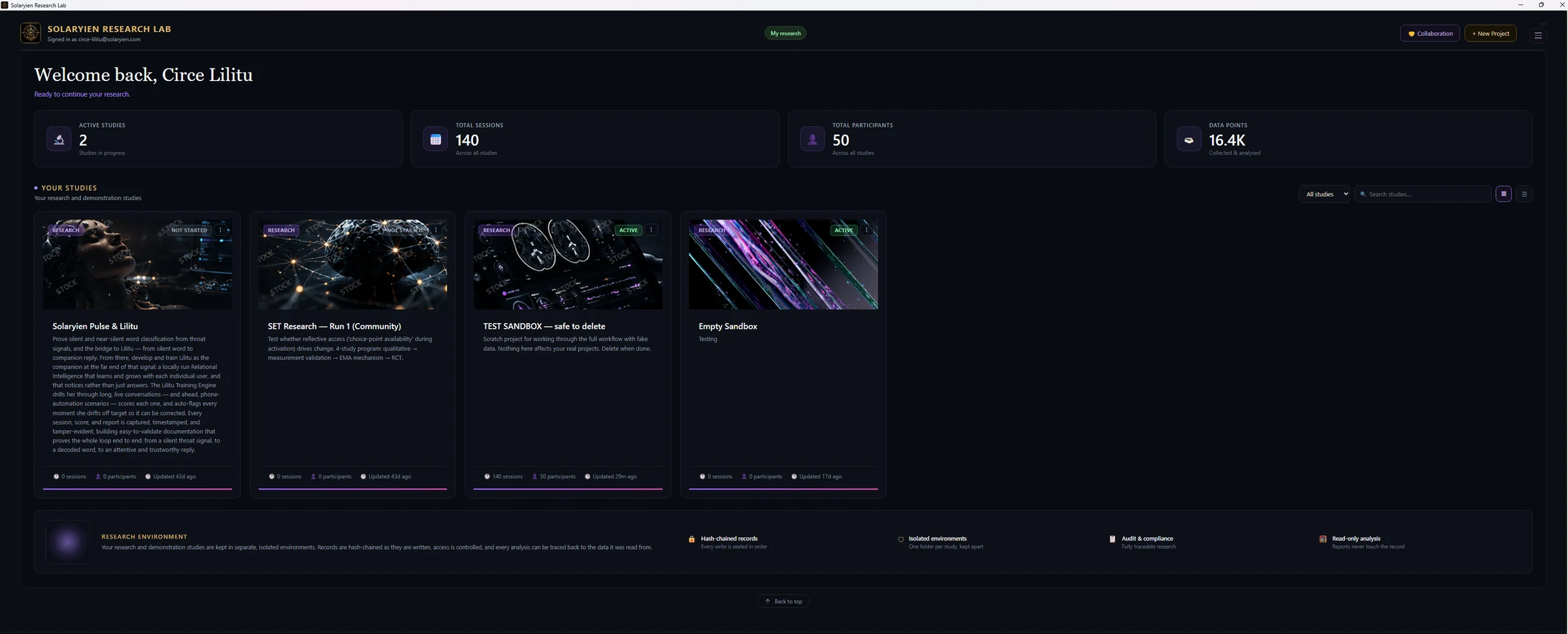Viewport: 1568px width, 634px height.
Task: Click the Solaryien Research Lab logo icon
Action: click(x=30, y=33)
